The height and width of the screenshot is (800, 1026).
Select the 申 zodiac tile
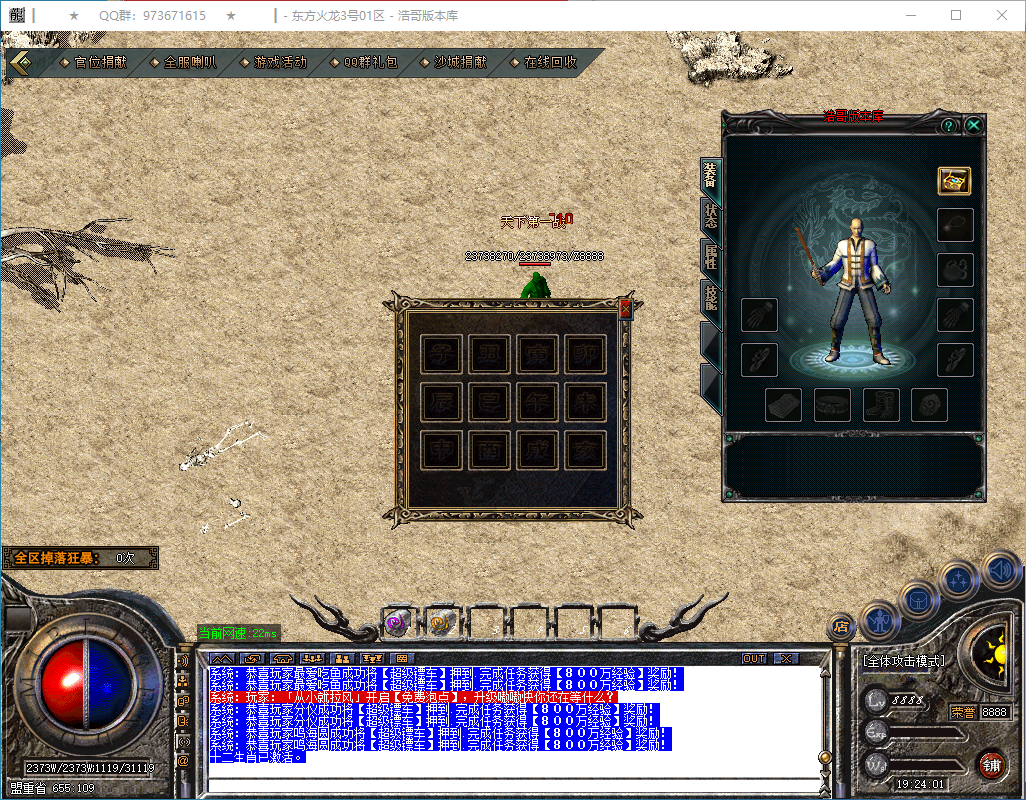[441, 450]
